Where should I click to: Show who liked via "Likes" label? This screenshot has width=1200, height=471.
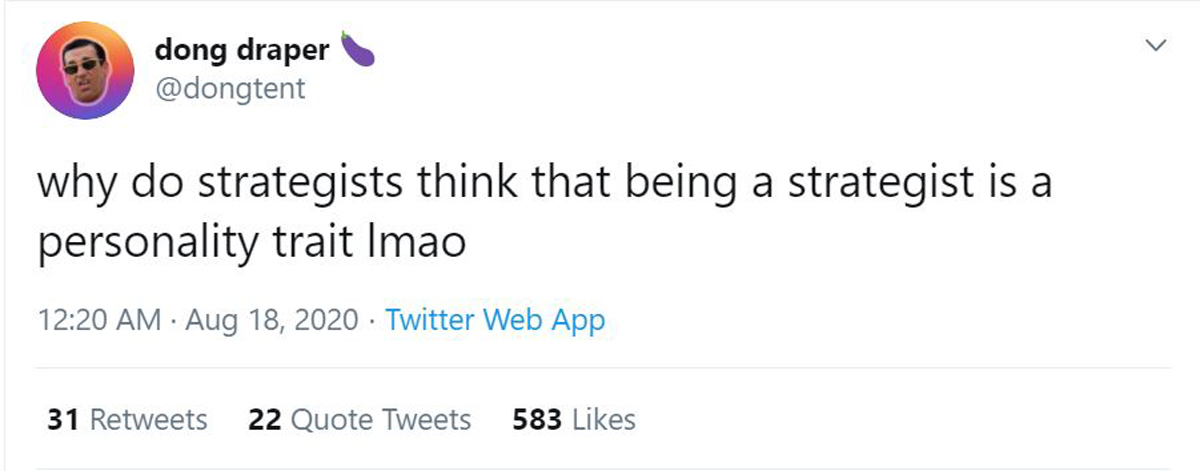click(603, 419)
